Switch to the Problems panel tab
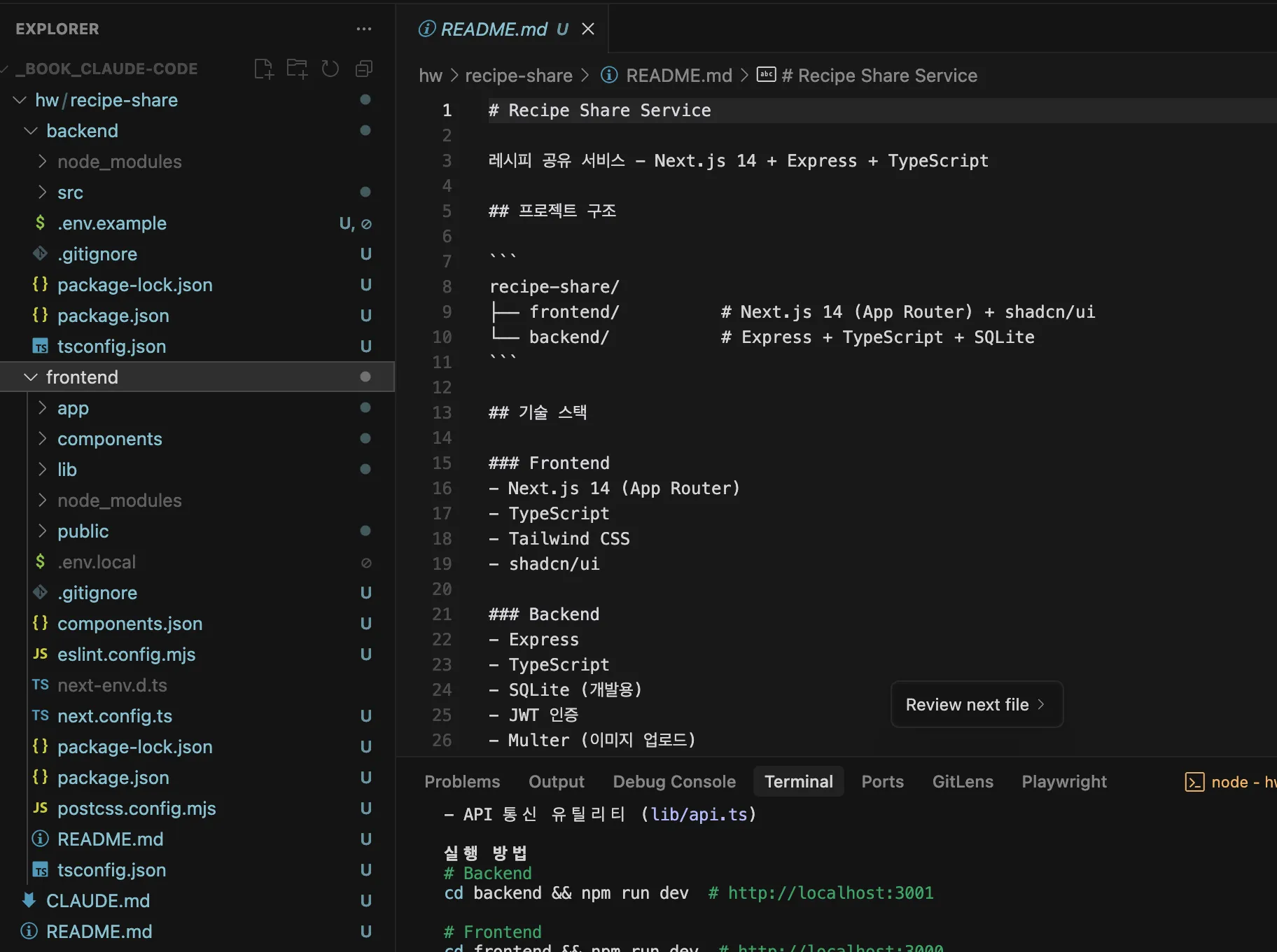Viewport: 1277px width, 952px height. [x=462, y=782]
